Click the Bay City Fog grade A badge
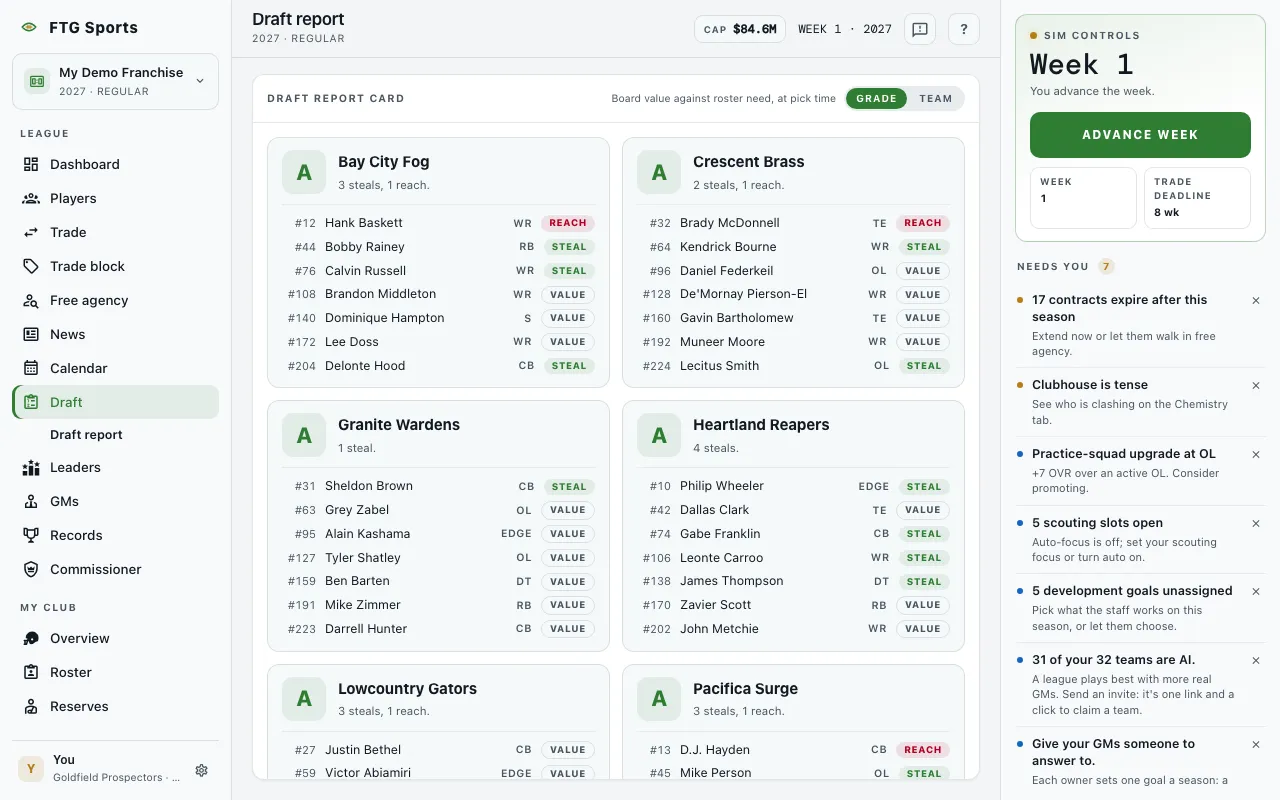 304,172
